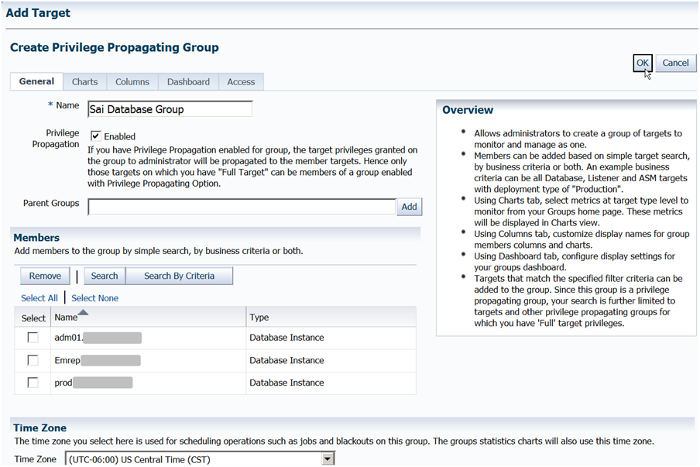Search for members to add
The height and width of the screenshot is (467, 700).
tap(104, 276)
